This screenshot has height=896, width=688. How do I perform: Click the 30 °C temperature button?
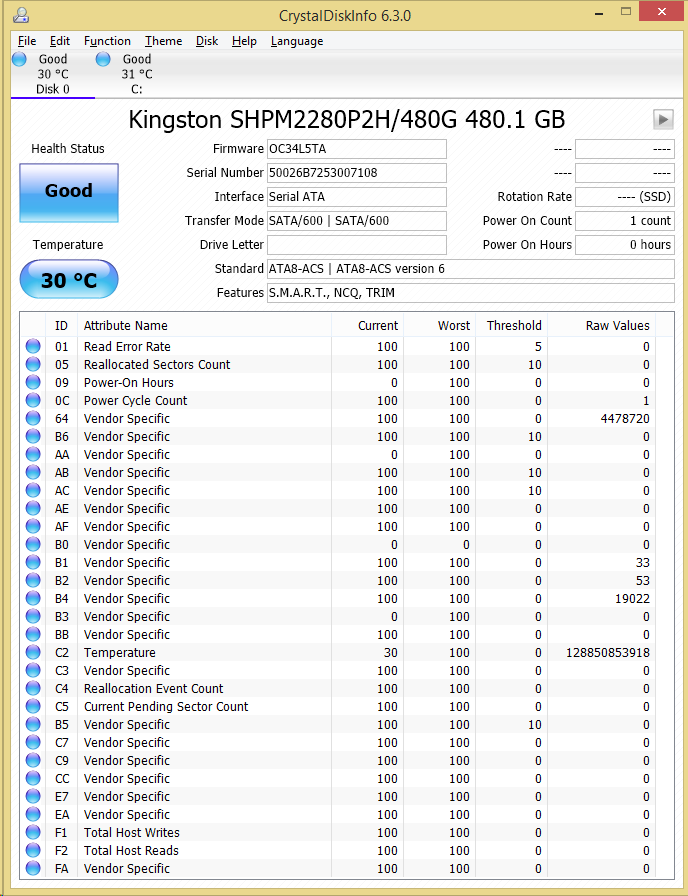click(69, 280)
